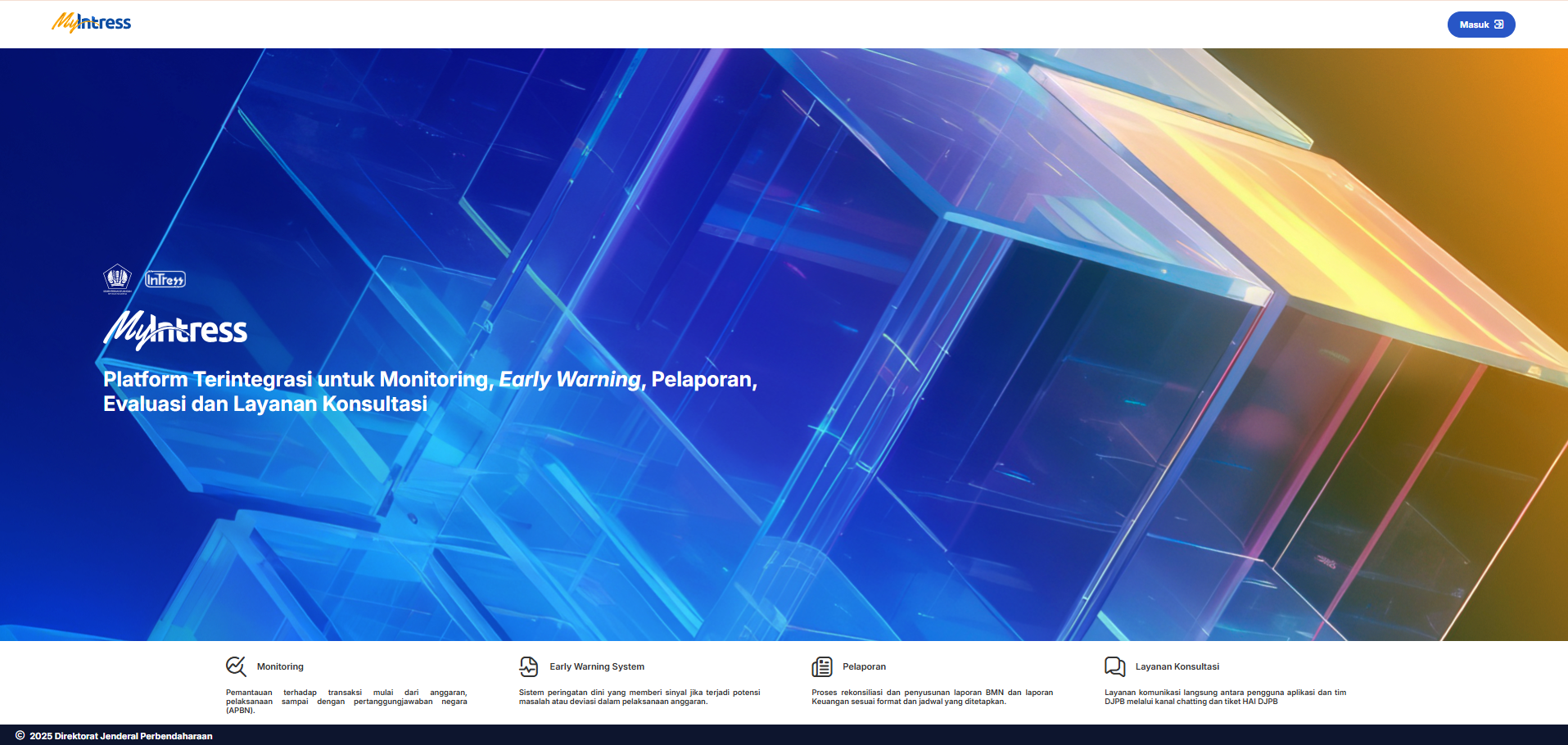Screen dimensions: 1568x745
Task: Click the Platform Terintegrasi headline text
Action: pos(429,391)
